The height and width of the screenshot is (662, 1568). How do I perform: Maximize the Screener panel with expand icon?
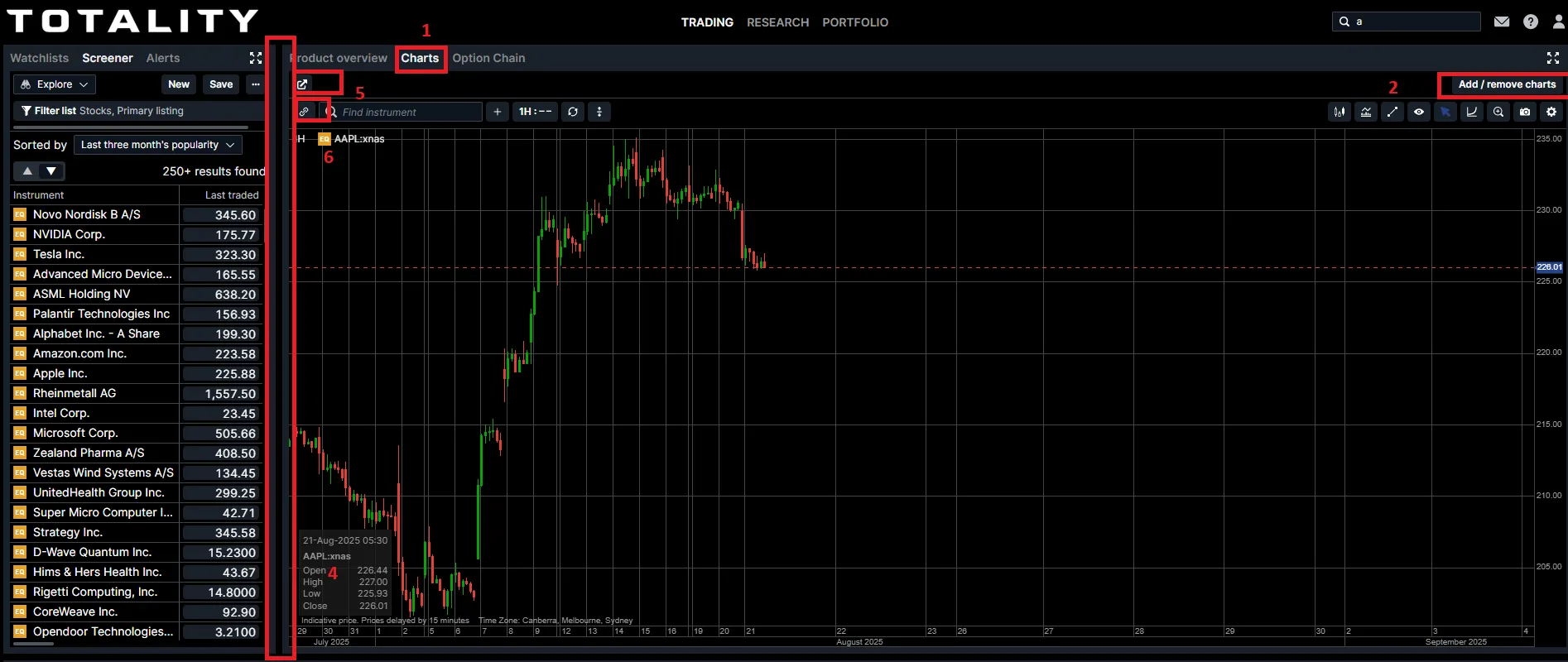[256, 58]
